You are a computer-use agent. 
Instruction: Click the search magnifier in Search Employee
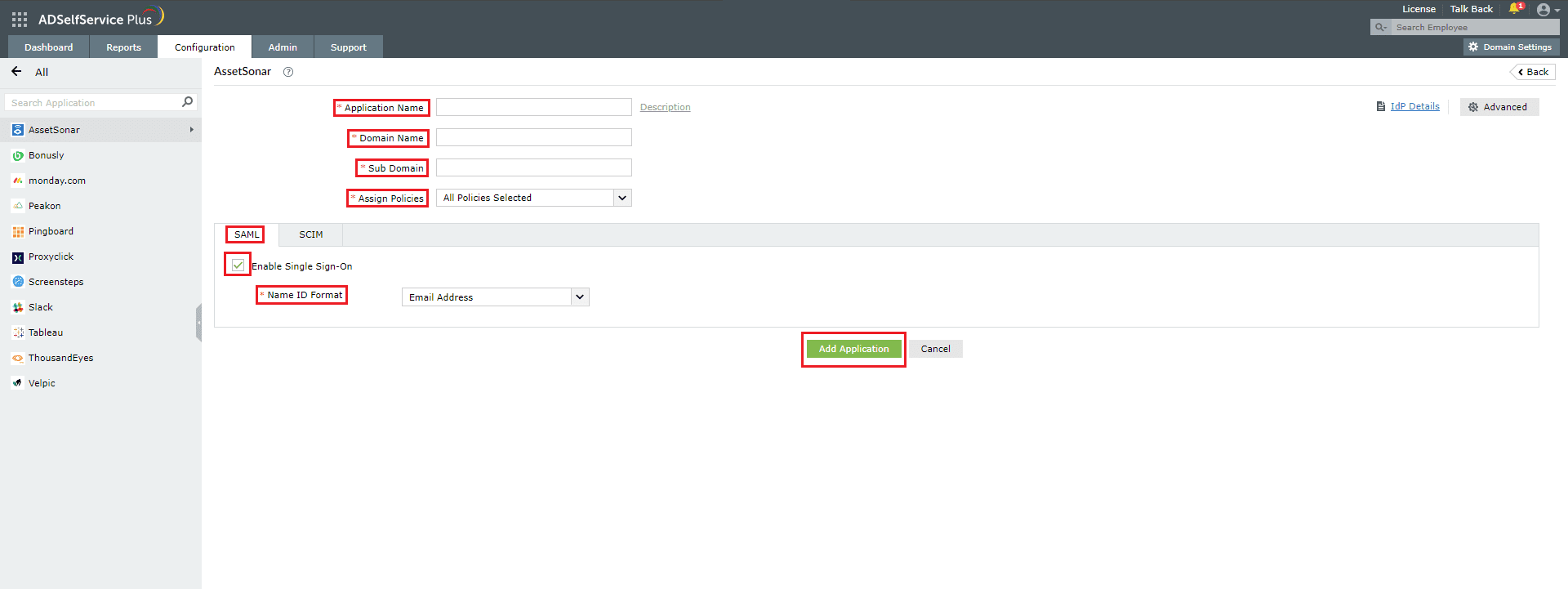[x=1380, y=27]
